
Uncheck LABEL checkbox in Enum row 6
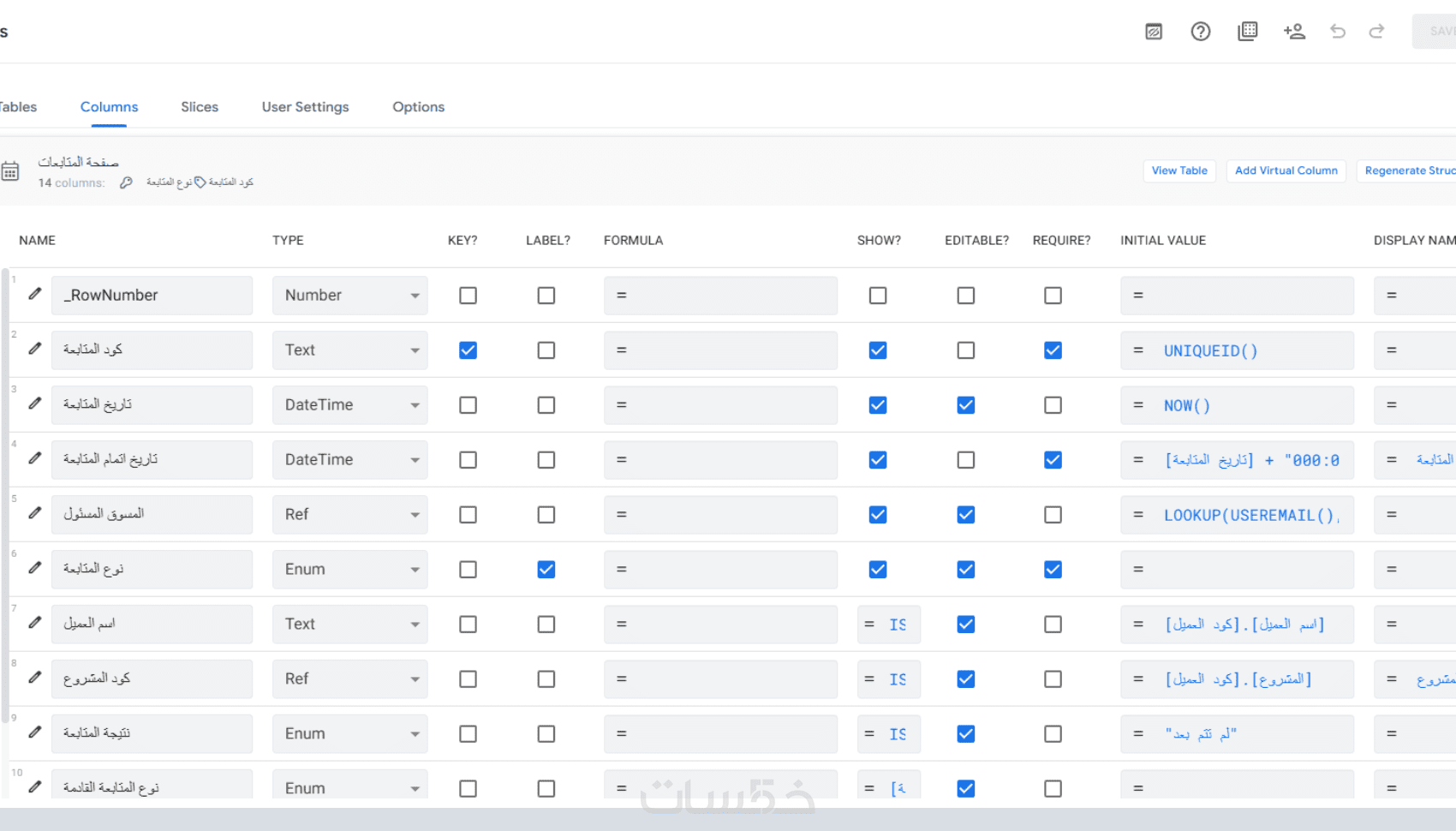(x=546, y=570)
